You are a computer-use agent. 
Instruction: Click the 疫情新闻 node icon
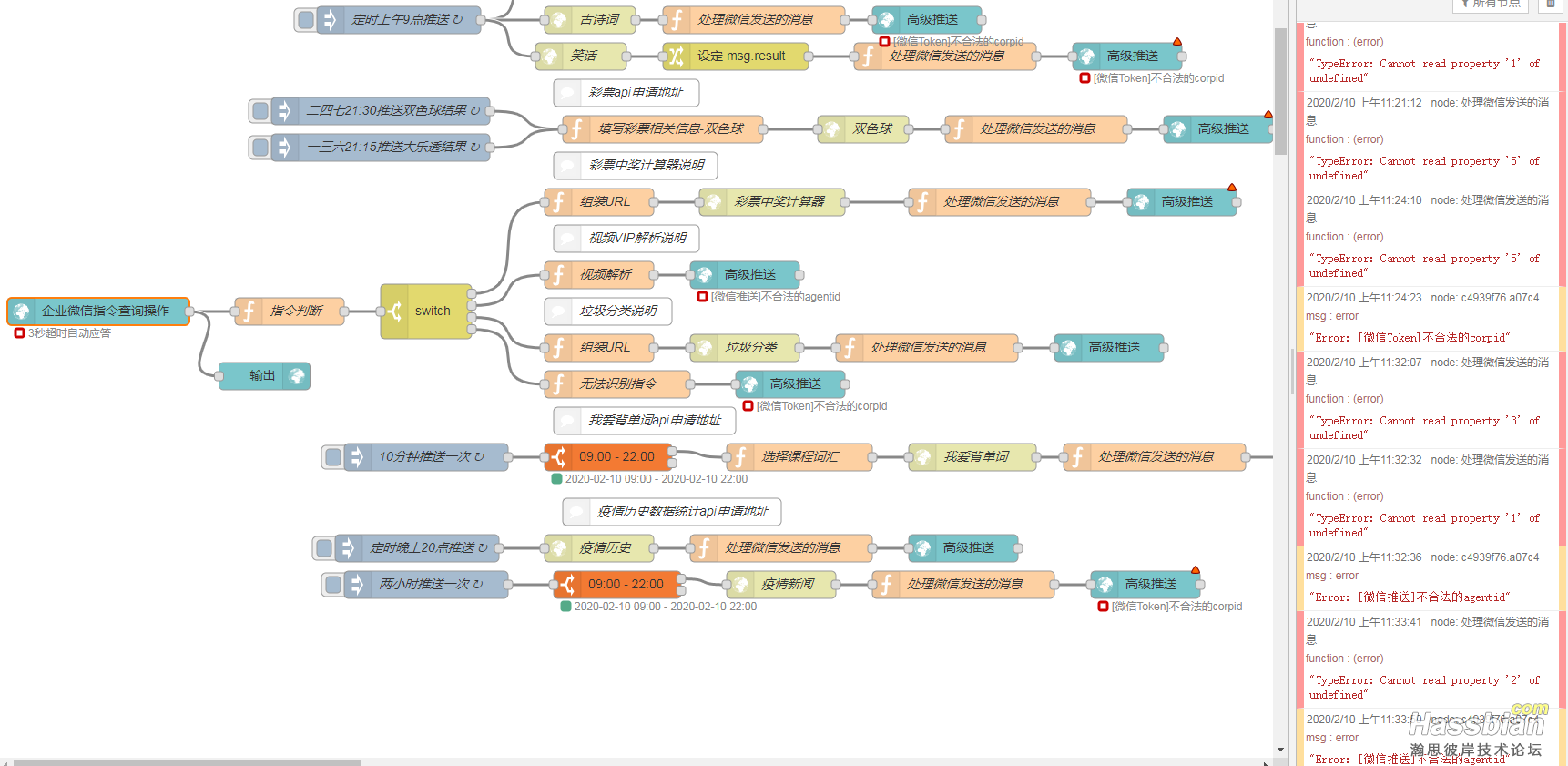click(740, 584)
